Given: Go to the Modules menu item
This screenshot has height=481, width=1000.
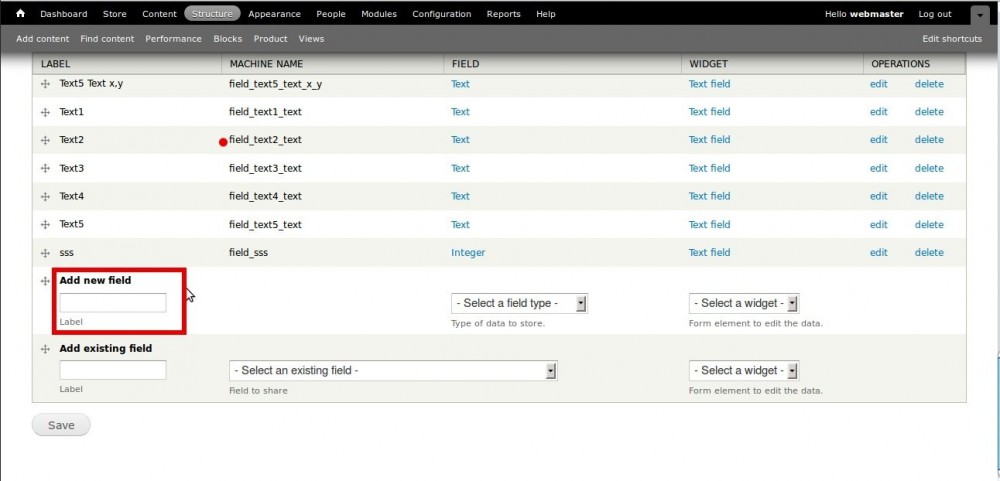Looking at the screenshot, I should point(378,14).
